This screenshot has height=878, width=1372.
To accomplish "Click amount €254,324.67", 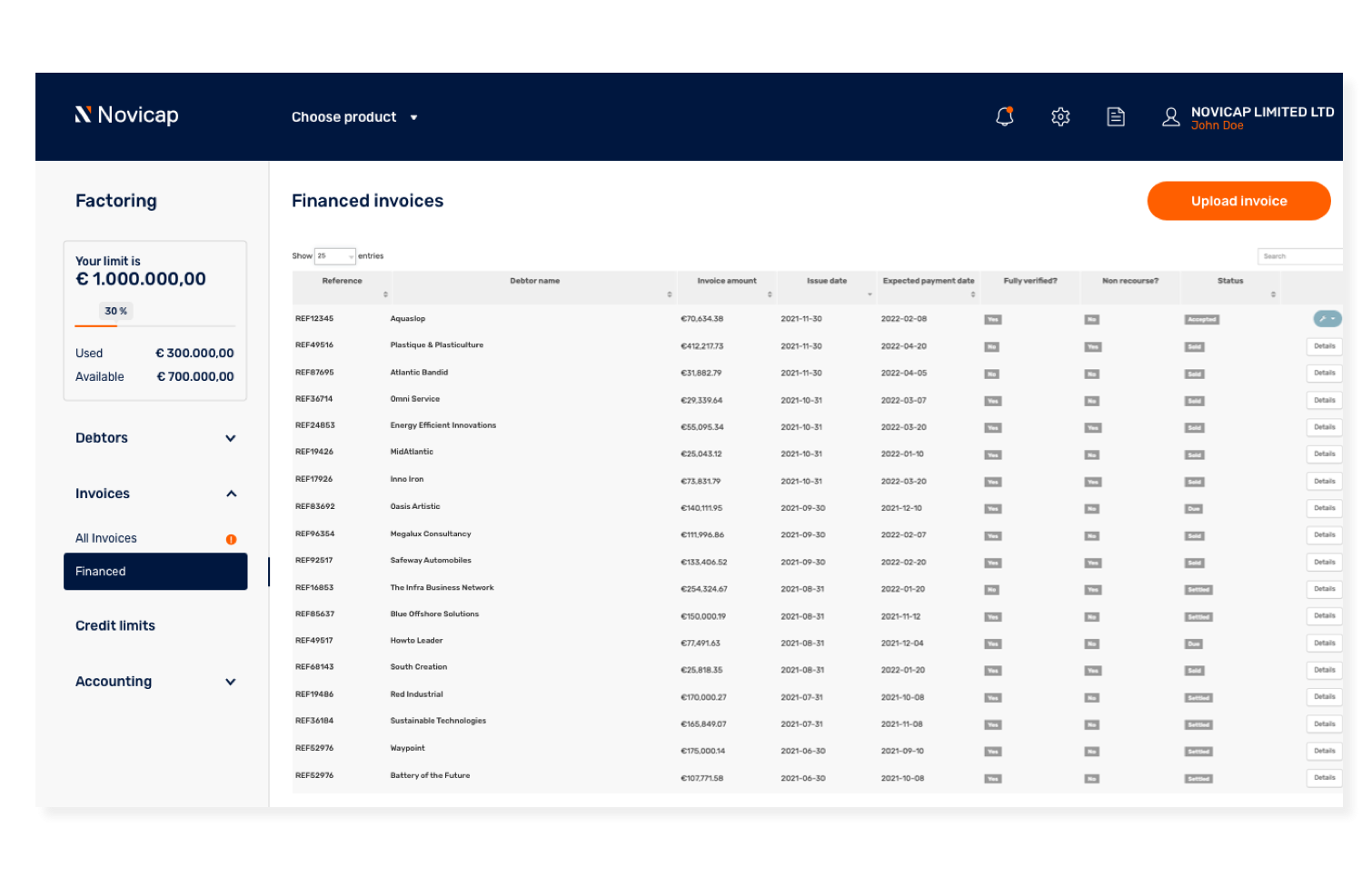I will (703, 589).
